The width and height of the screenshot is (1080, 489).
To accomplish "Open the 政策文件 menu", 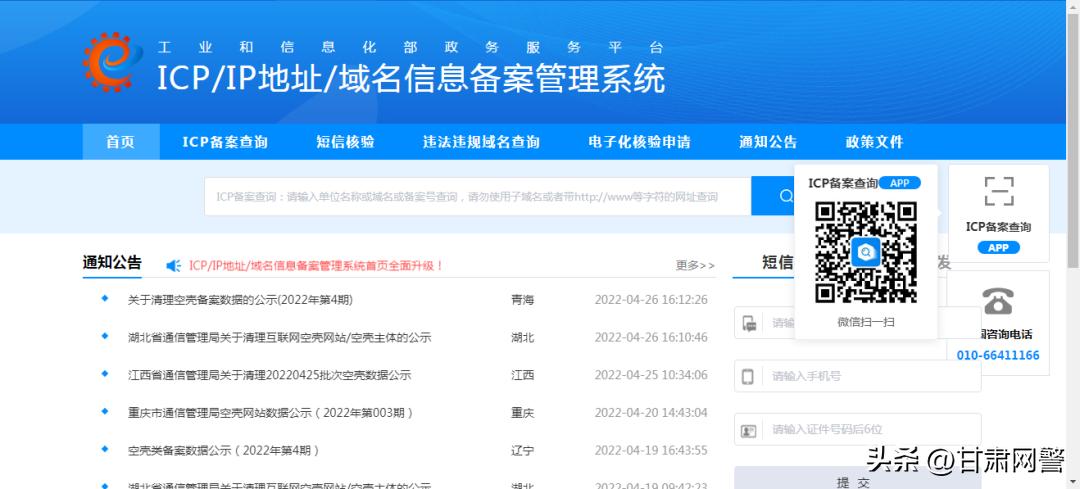I will pyautogui.click(x=874, y=142).
